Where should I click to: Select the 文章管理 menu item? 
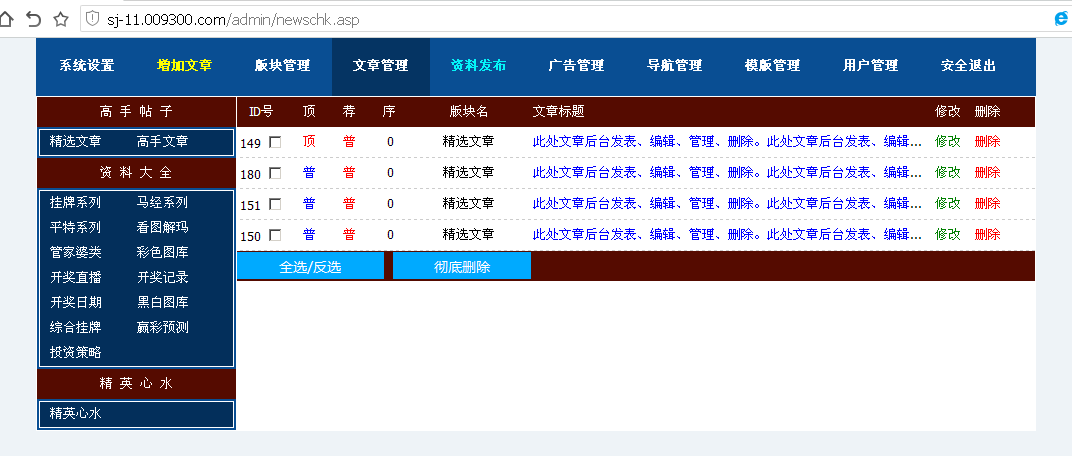(381, 66)
